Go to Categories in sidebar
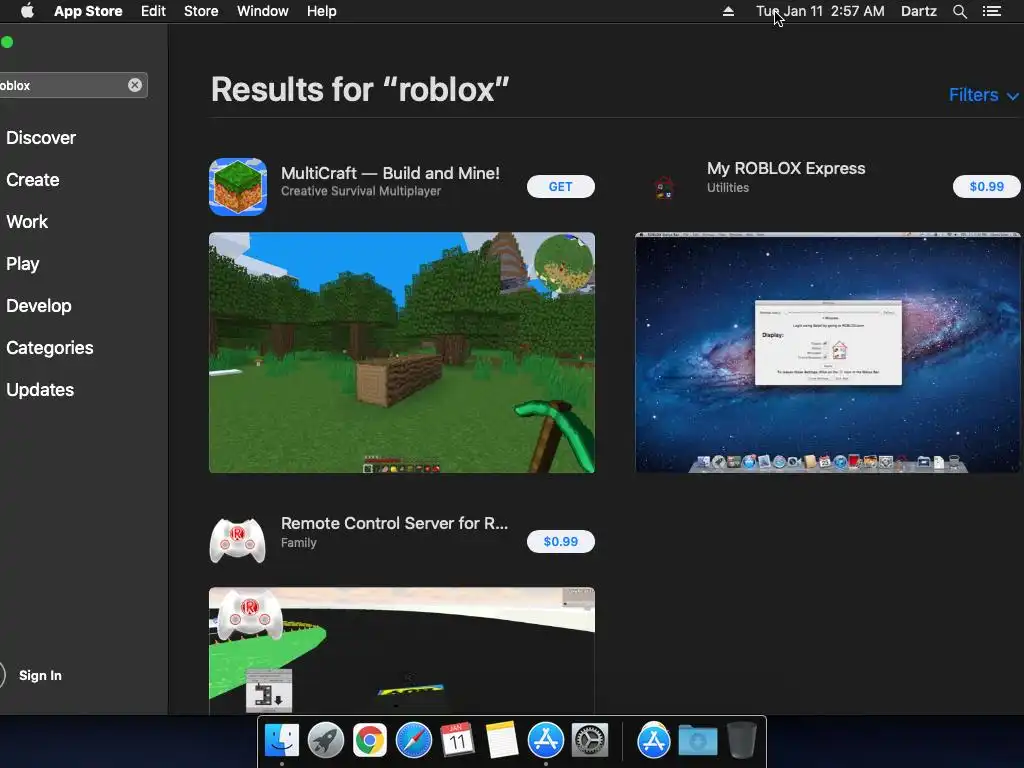 tap(50, 347)
